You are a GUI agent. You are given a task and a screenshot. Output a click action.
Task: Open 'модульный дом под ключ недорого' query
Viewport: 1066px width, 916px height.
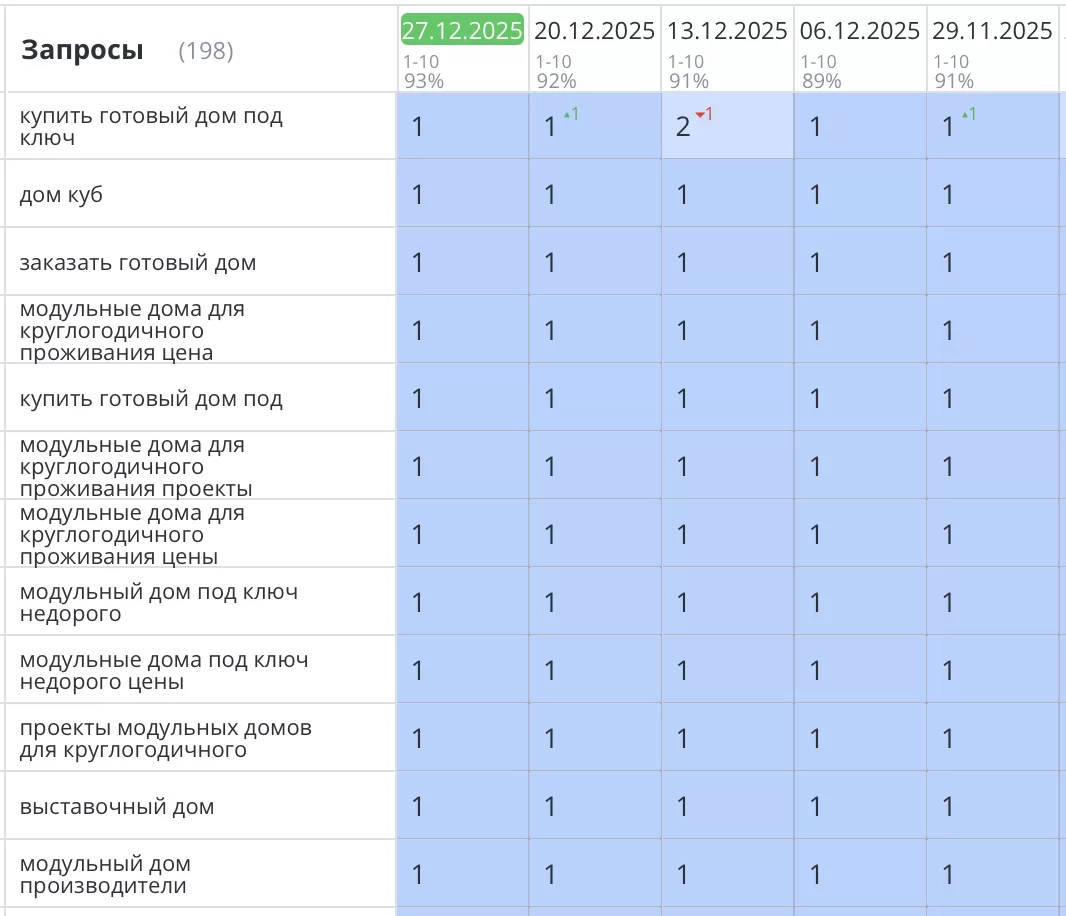[x=158, y=603]
